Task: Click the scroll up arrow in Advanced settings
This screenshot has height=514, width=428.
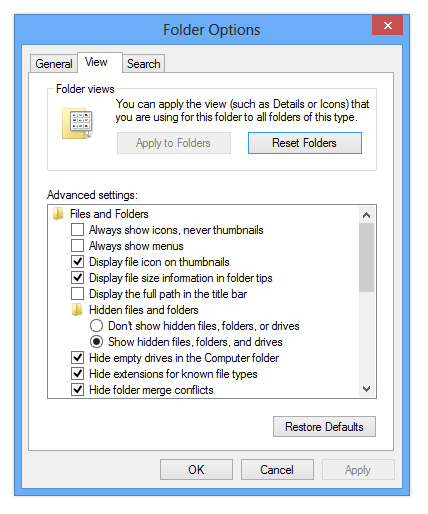Action: click(x=367, y=215)
